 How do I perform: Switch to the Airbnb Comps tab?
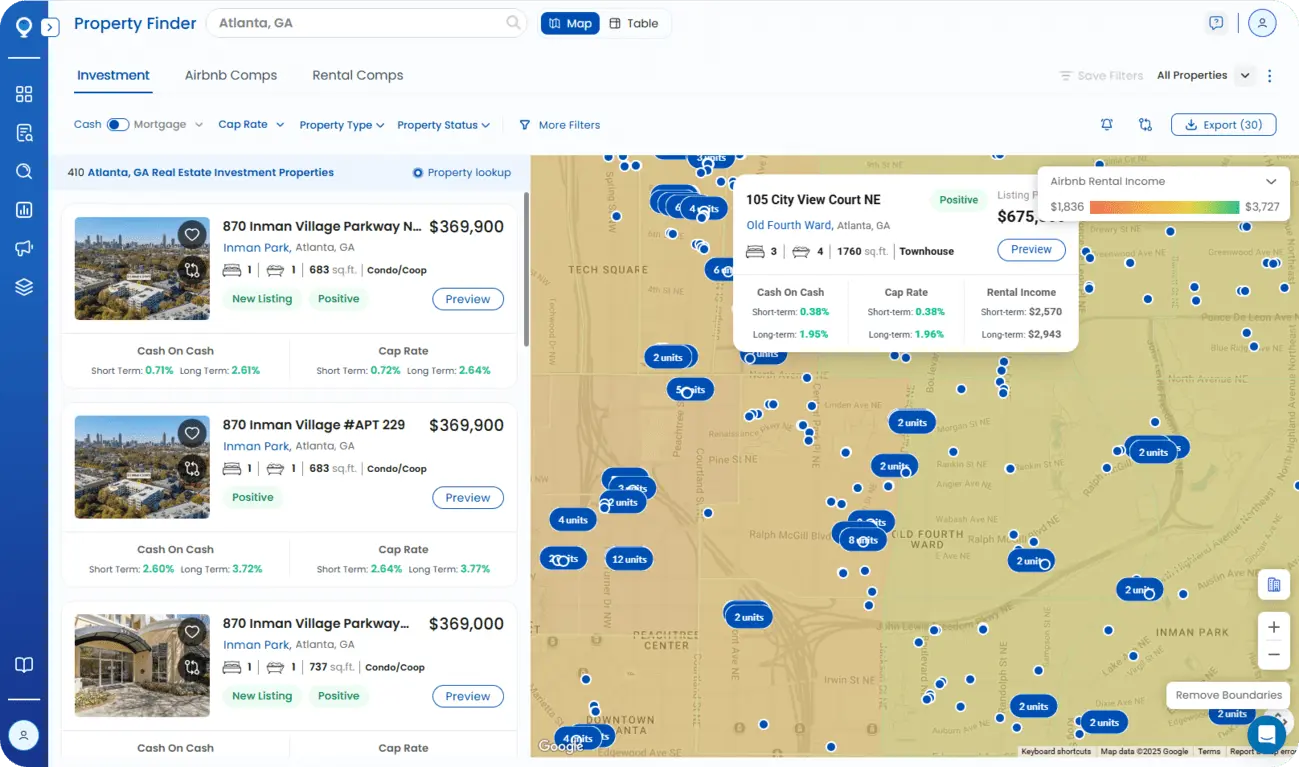click(x=231, y=75)
